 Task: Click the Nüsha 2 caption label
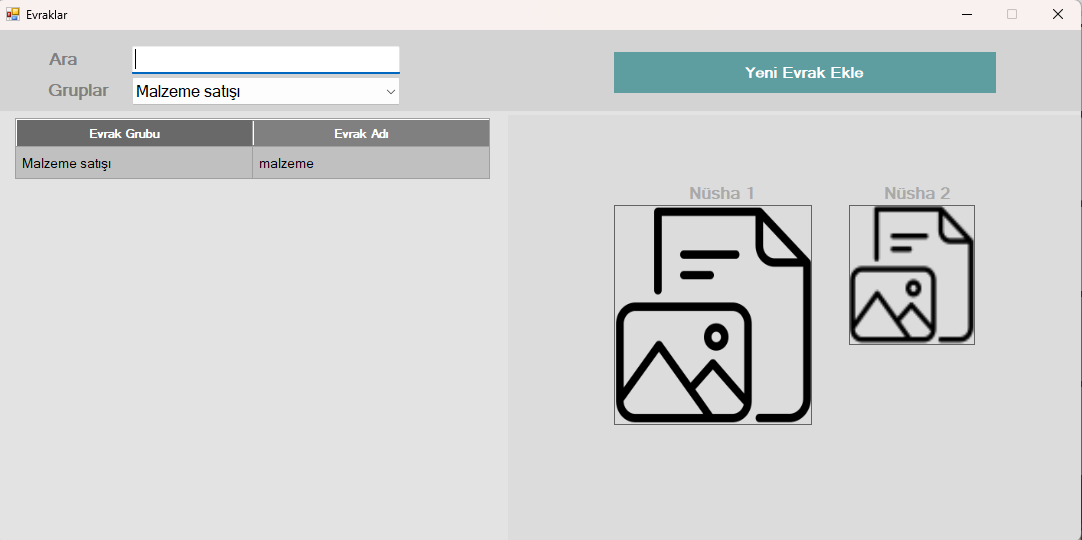tap(916, 193)
